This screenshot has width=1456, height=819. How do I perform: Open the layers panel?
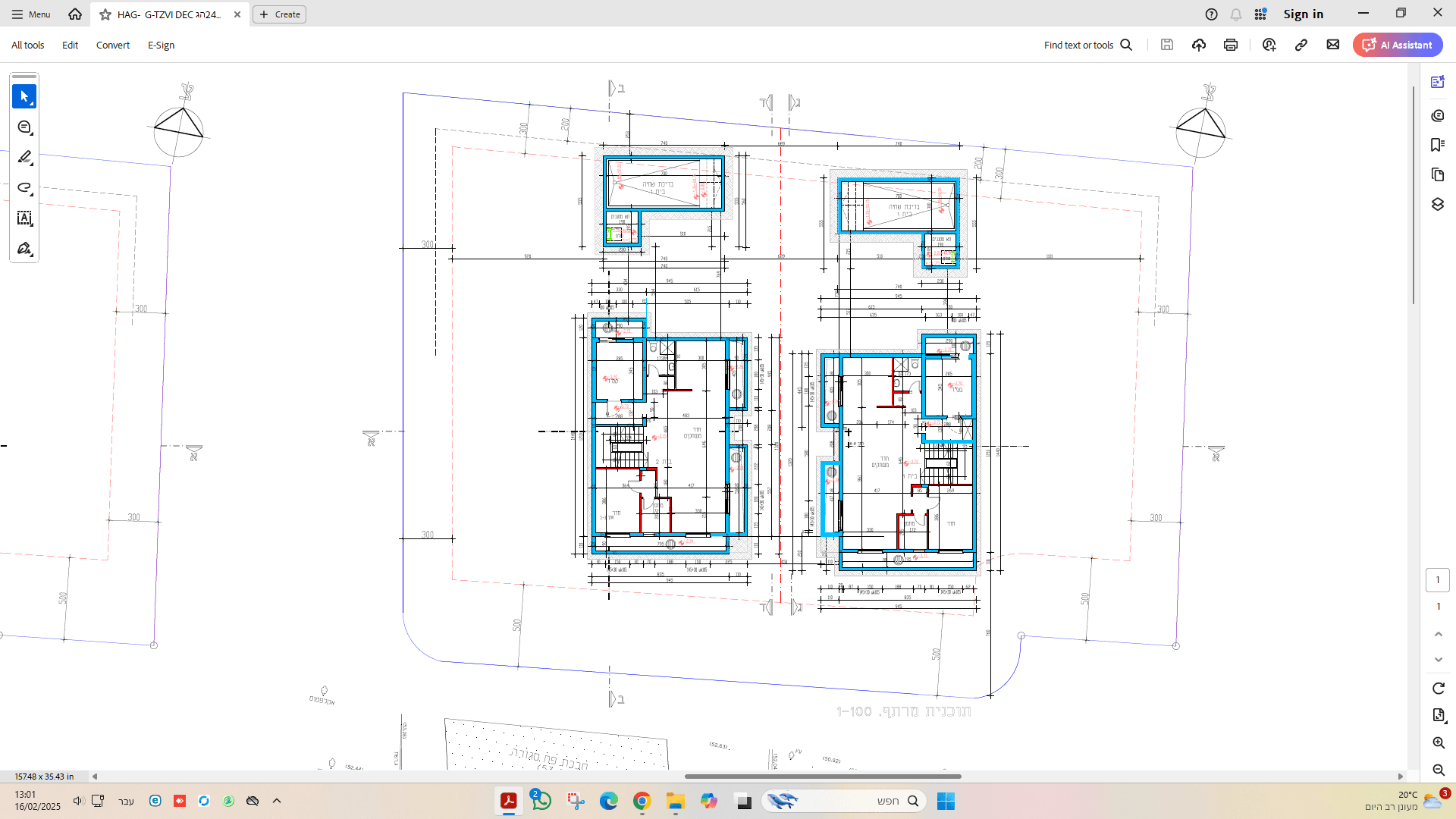coord(1438,205)
